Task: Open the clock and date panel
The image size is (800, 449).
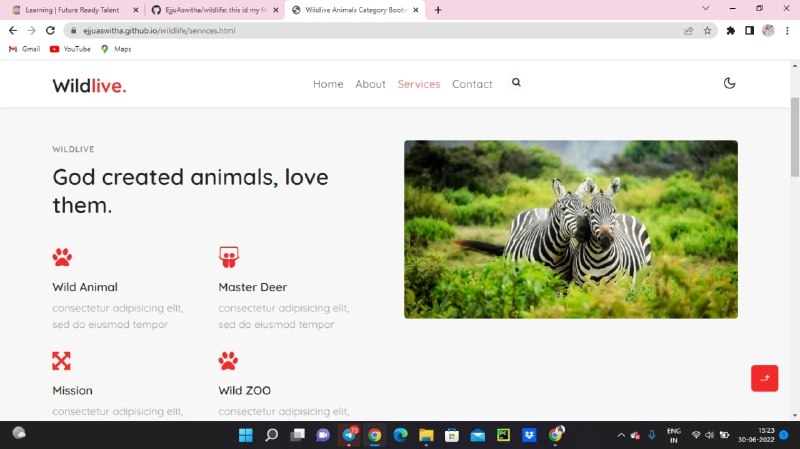Action: coord(756,435)
